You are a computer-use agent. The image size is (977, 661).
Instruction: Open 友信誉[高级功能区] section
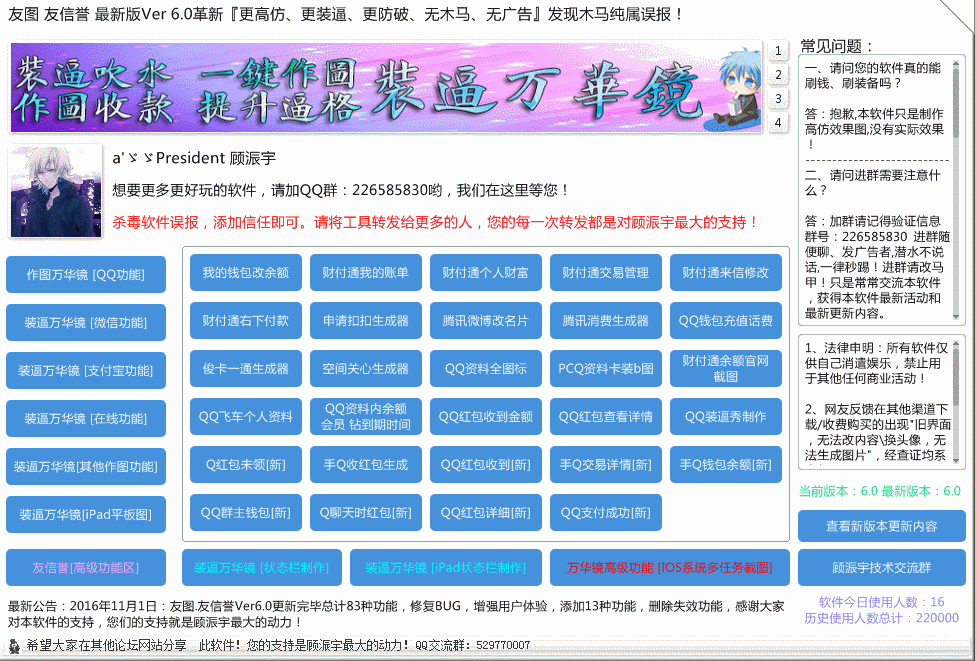click(86, 567)
